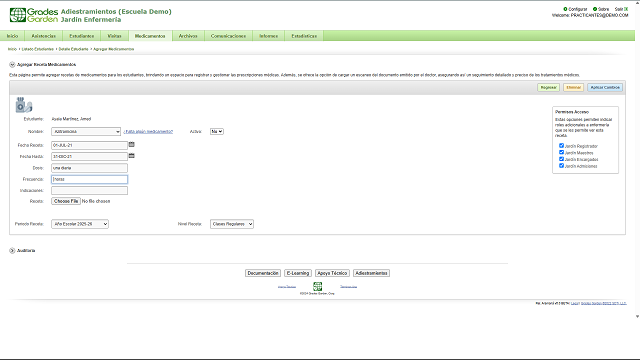Click the Frecuencia input field

click(x=89, y=179)
